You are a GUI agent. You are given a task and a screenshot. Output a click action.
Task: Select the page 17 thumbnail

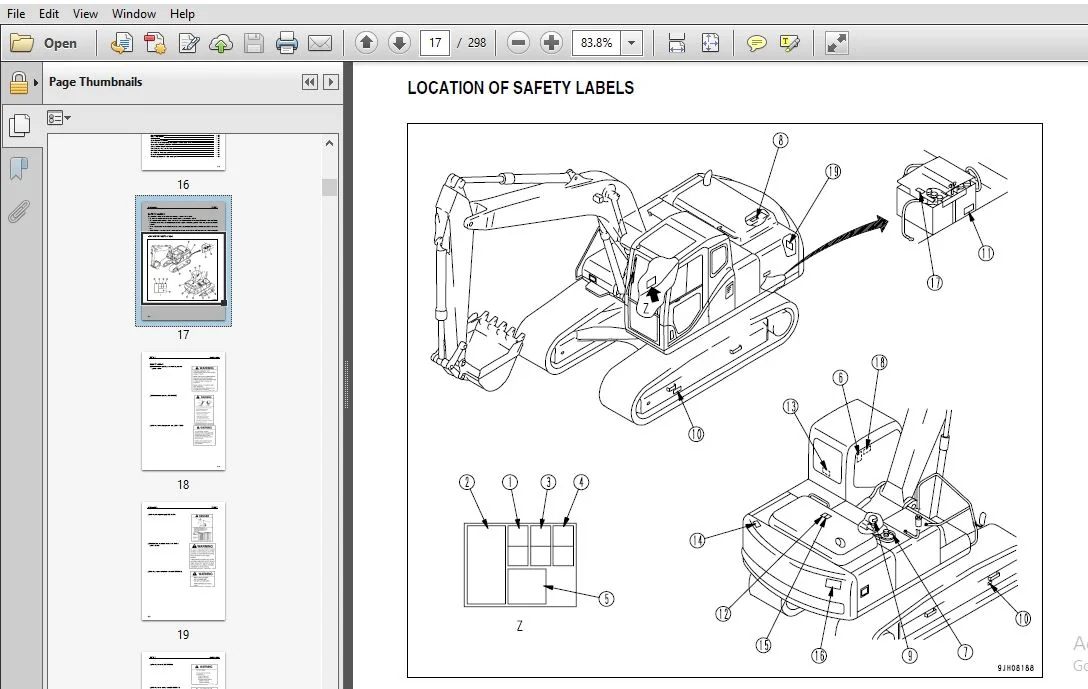coord(183,261)
